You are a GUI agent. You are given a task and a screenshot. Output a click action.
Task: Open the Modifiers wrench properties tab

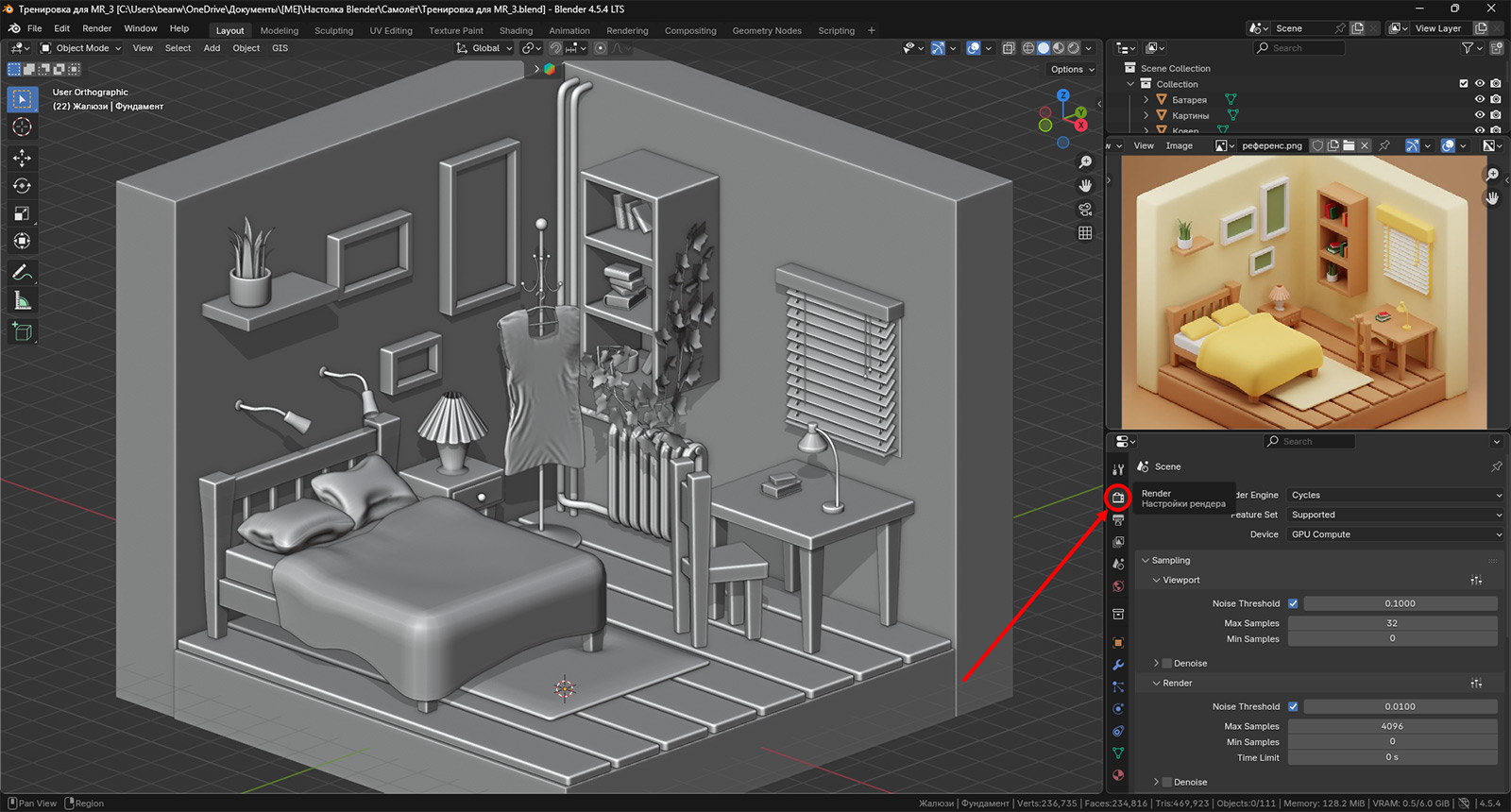click(1118, 665)
